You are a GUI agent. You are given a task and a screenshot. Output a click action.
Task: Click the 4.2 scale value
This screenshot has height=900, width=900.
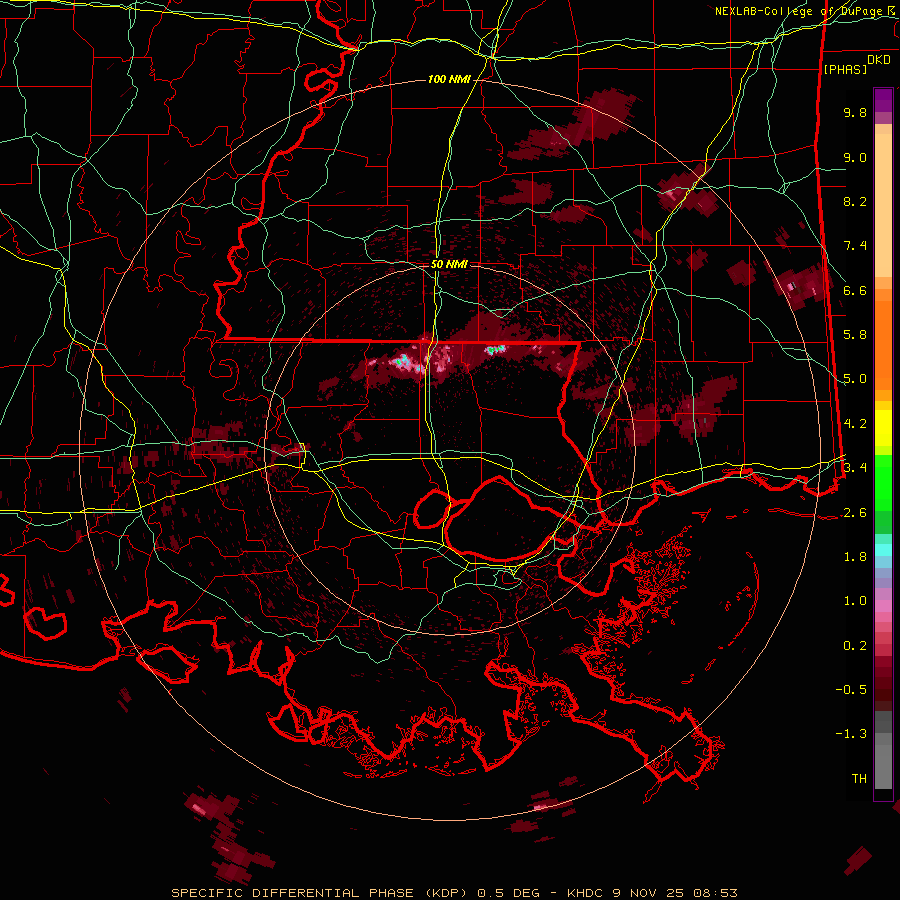click(855, 424)
